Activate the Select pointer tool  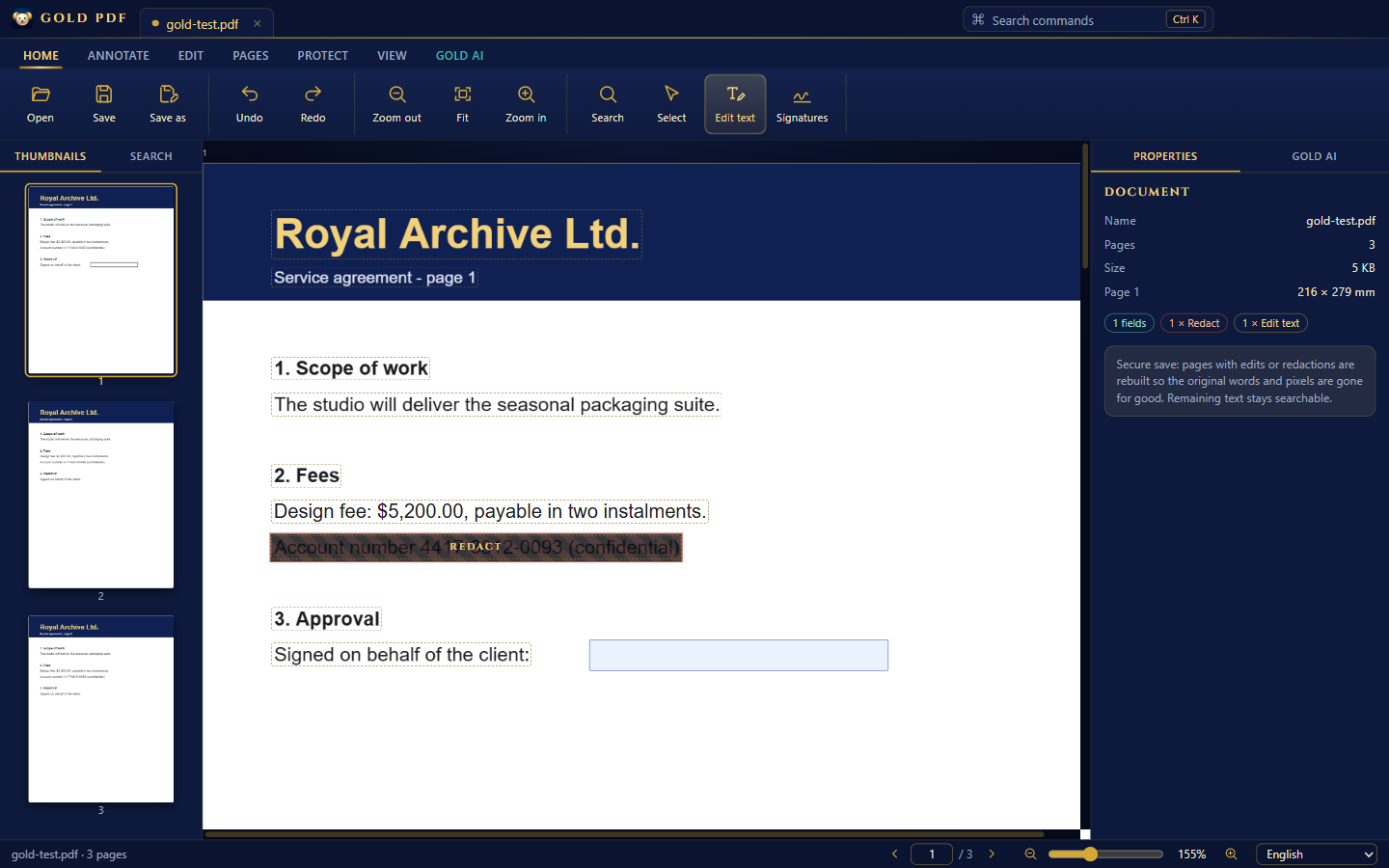pyautogui.click(x=671, y=104)
